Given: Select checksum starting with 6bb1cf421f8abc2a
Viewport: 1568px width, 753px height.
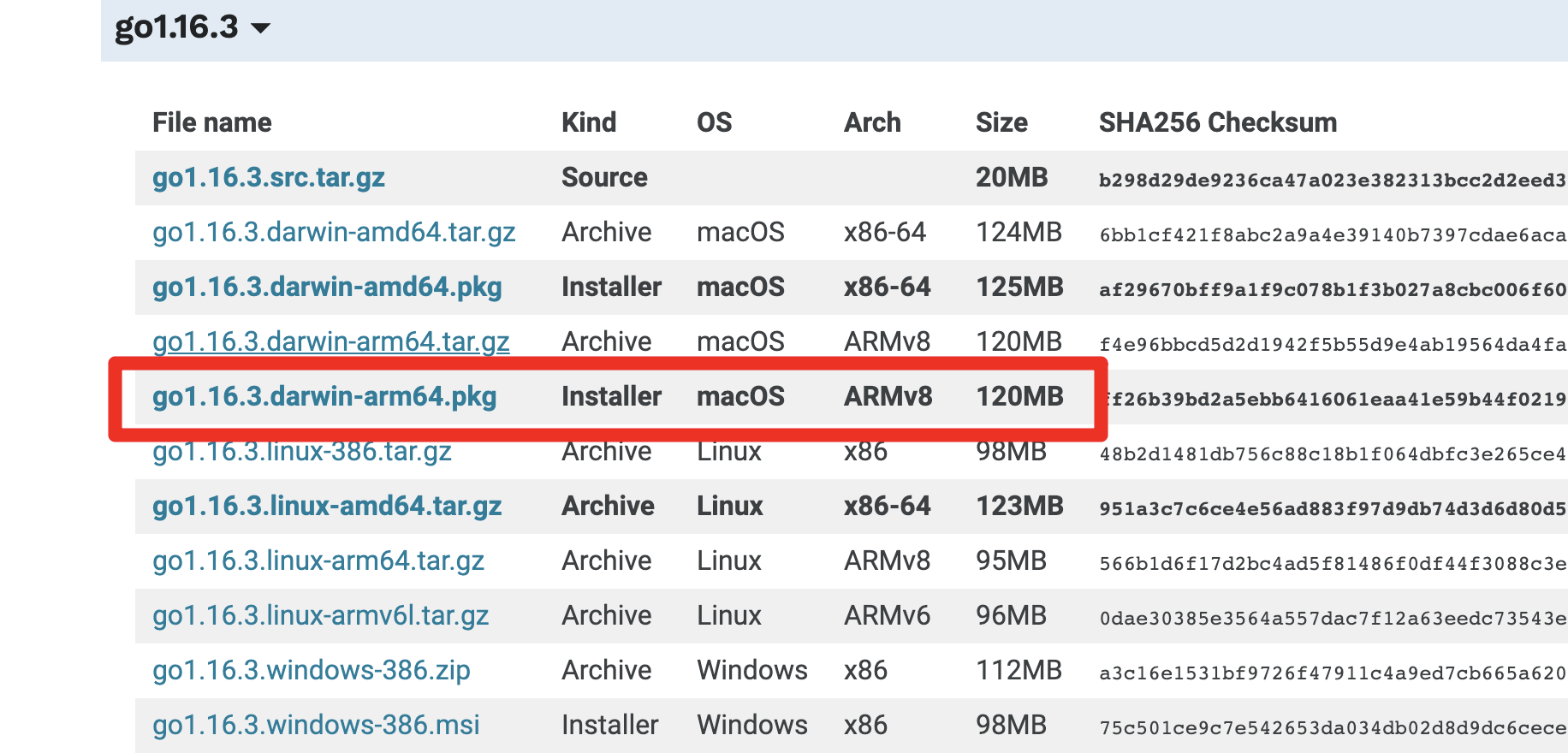Looking at the screenshot, I should click(x=1333, y=234).
